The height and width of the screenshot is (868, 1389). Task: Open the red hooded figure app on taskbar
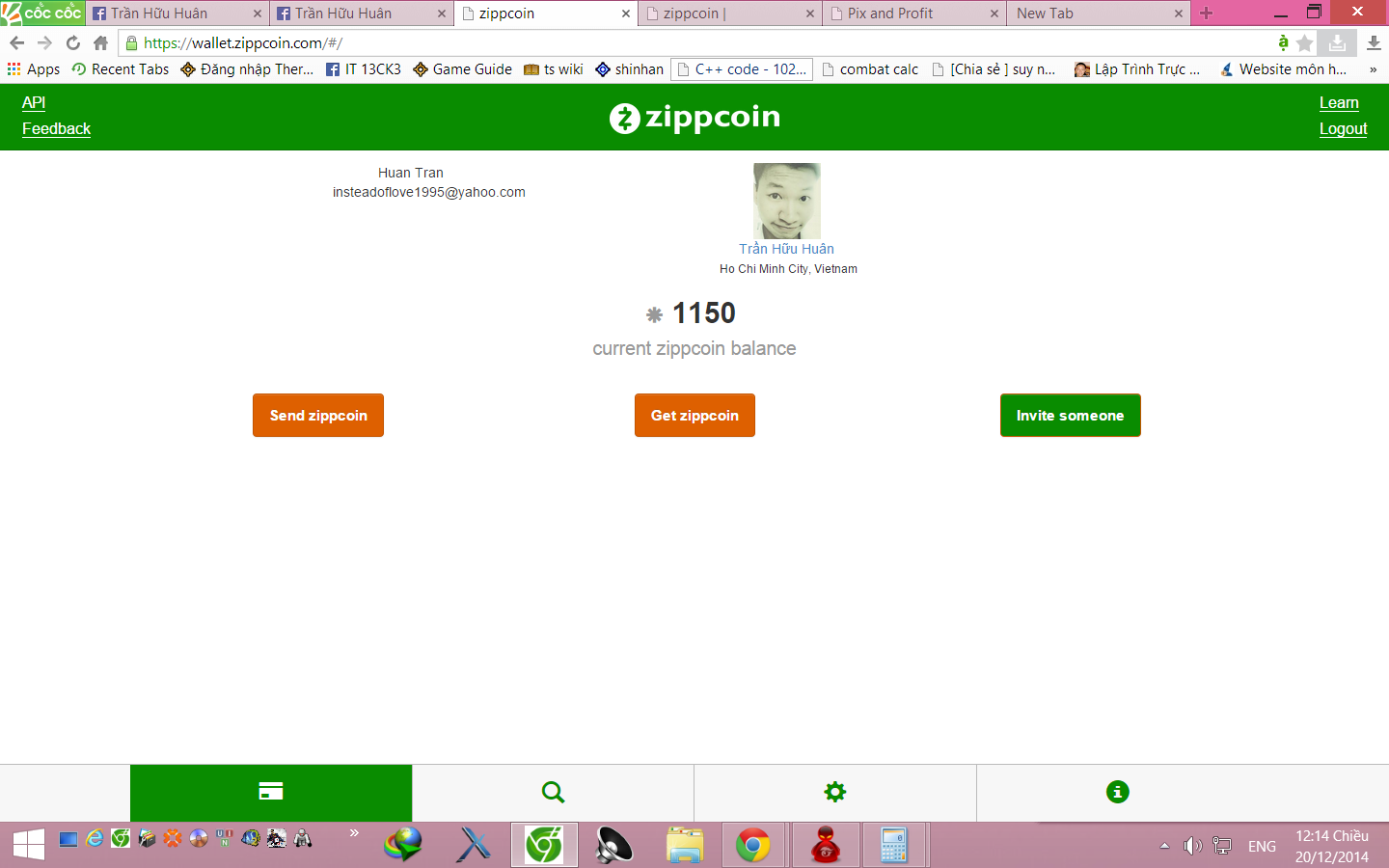(x=826, y=845)
